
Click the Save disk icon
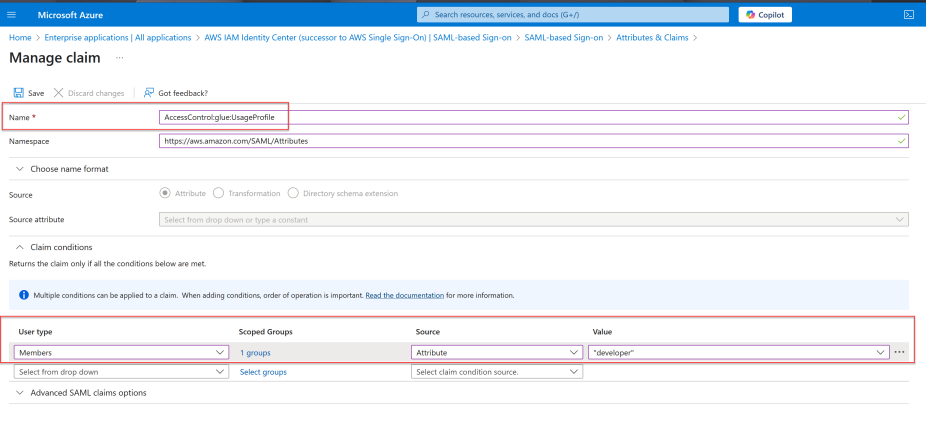18,93
